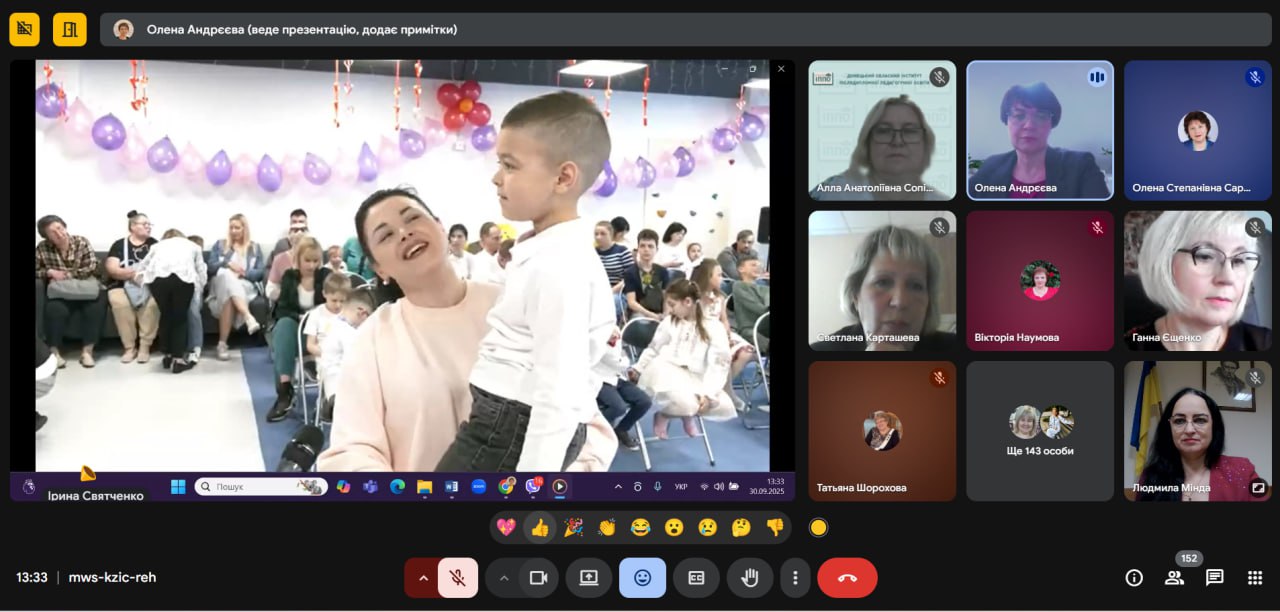The image size is (1280, 612).
Task: Send the clapping hands reaction
Action: coord(607,527)
